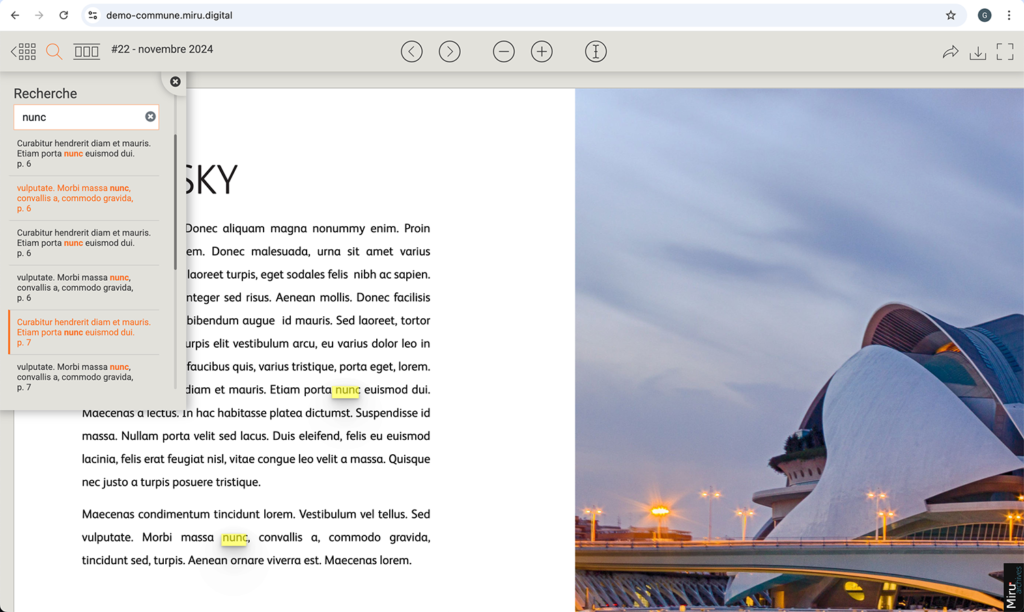This screenshot has width=1024, height=612.
Task: Clear the 'nunc' search field
Action: pyautogui.click(x=150, y=117)
